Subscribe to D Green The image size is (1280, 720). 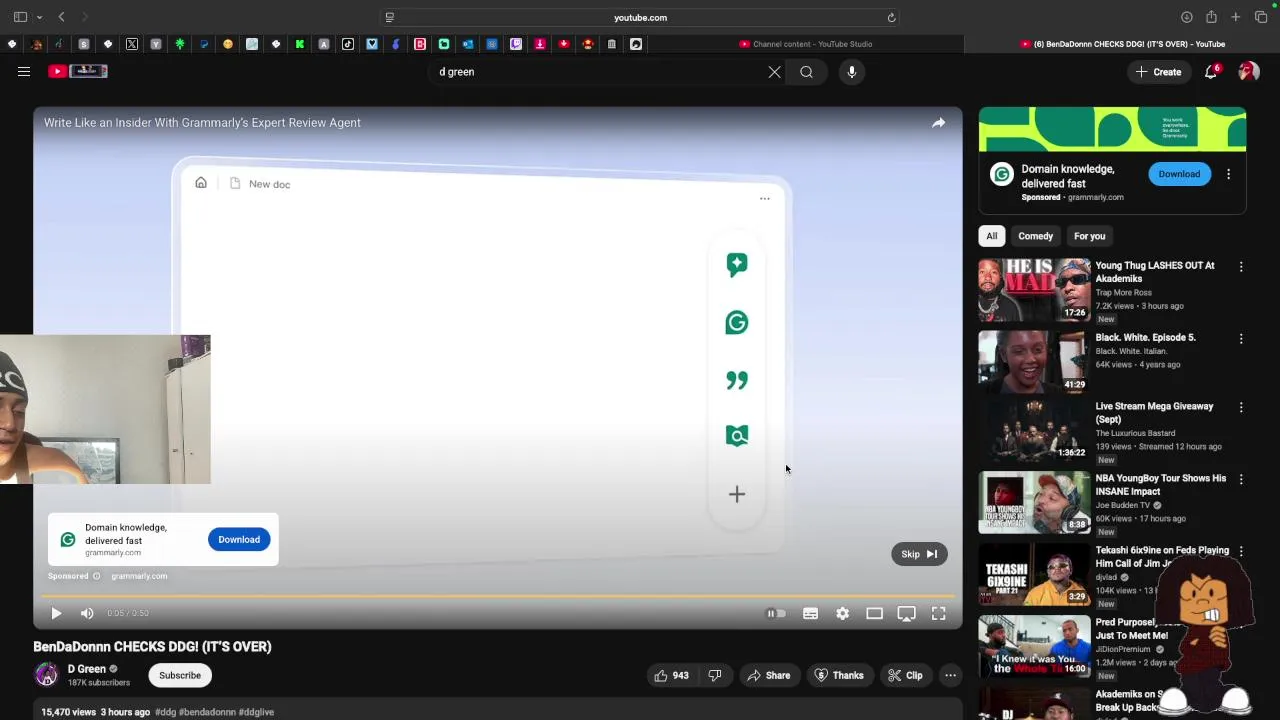click(x=180, y=675)
